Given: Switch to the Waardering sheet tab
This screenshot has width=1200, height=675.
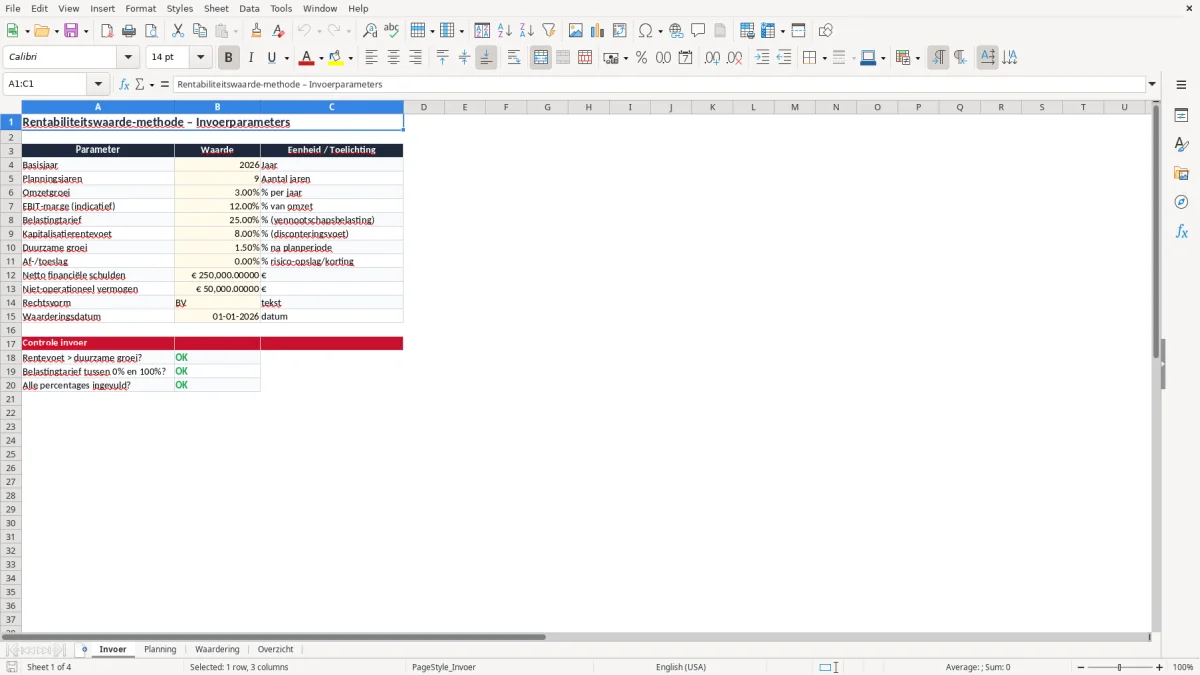Looking at the screenshot, I should click(x=217, y=649).
